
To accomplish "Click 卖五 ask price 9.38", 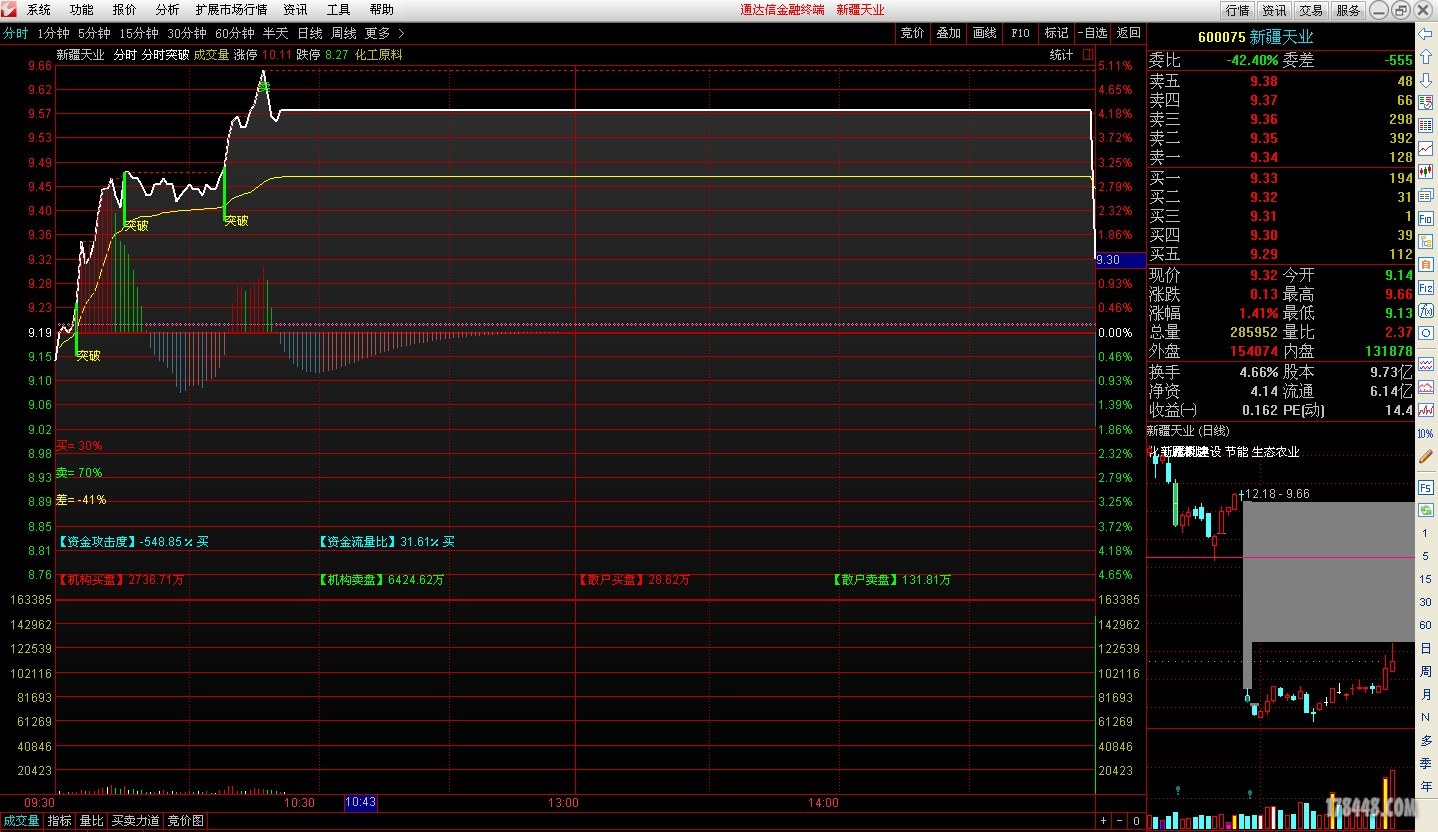I will coord(1263,81).
